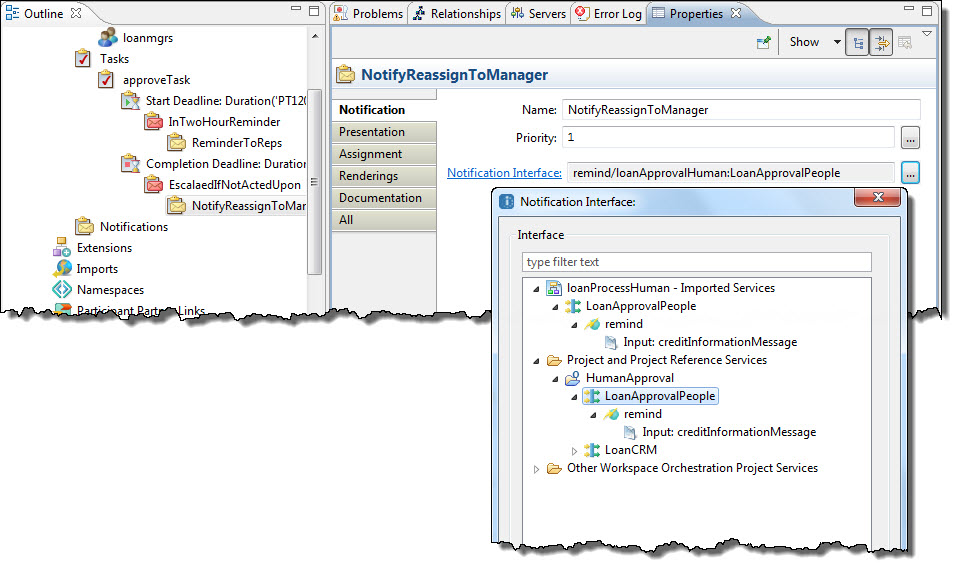Toggle the show advanced properties button

[x=881, y=42]
